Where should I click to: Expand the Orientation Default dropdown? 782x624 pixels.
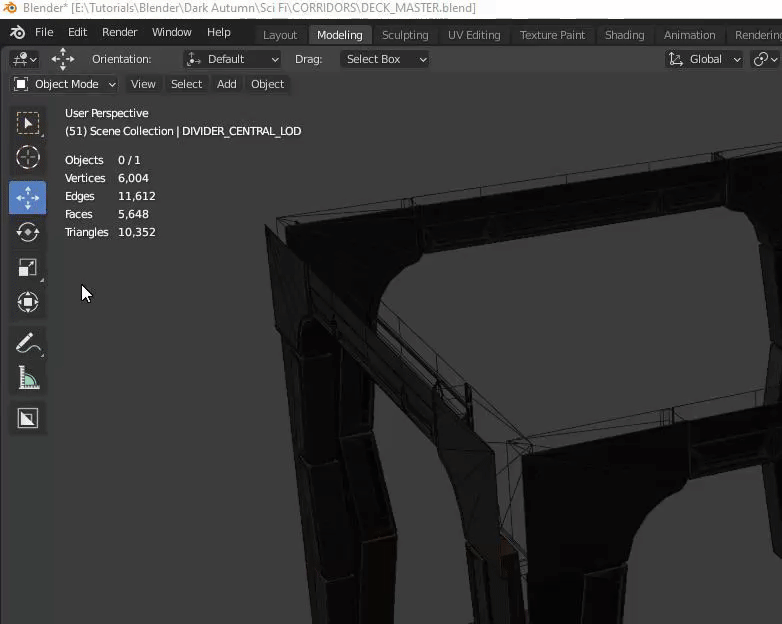coord(233,59)
